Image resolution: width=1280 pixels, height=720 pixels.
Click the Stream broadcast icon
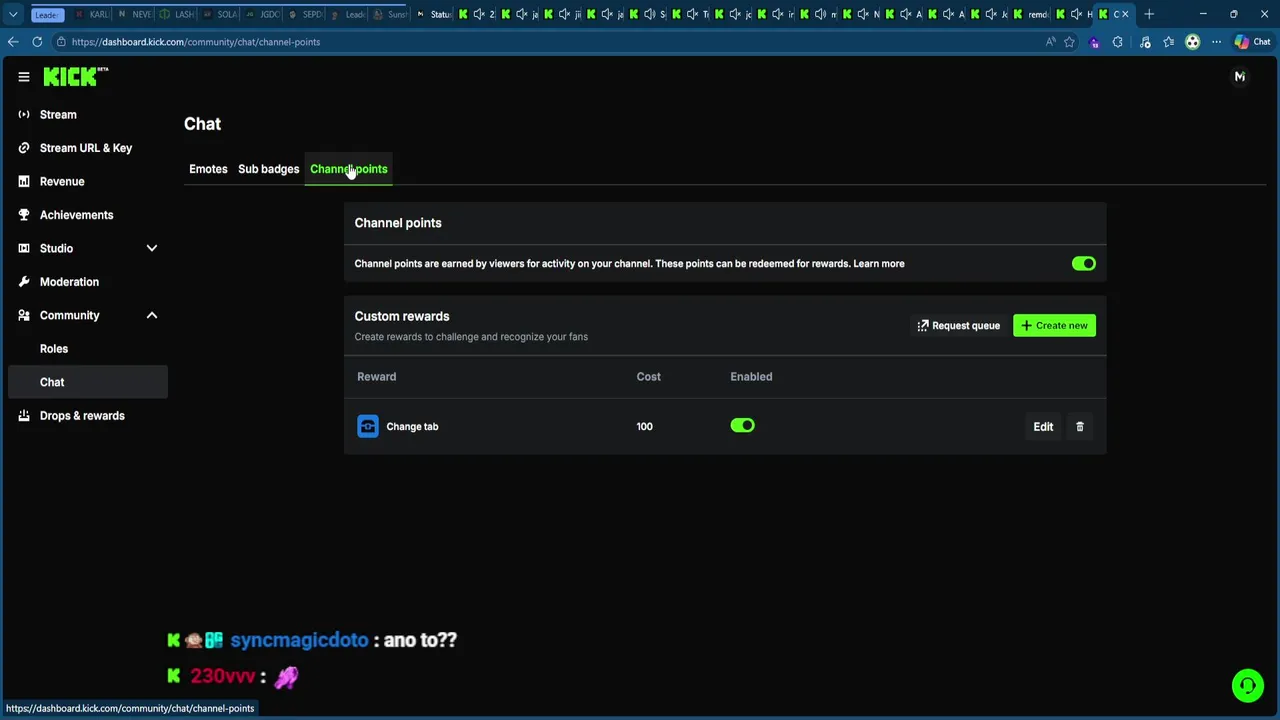click(x=24, y=115)
